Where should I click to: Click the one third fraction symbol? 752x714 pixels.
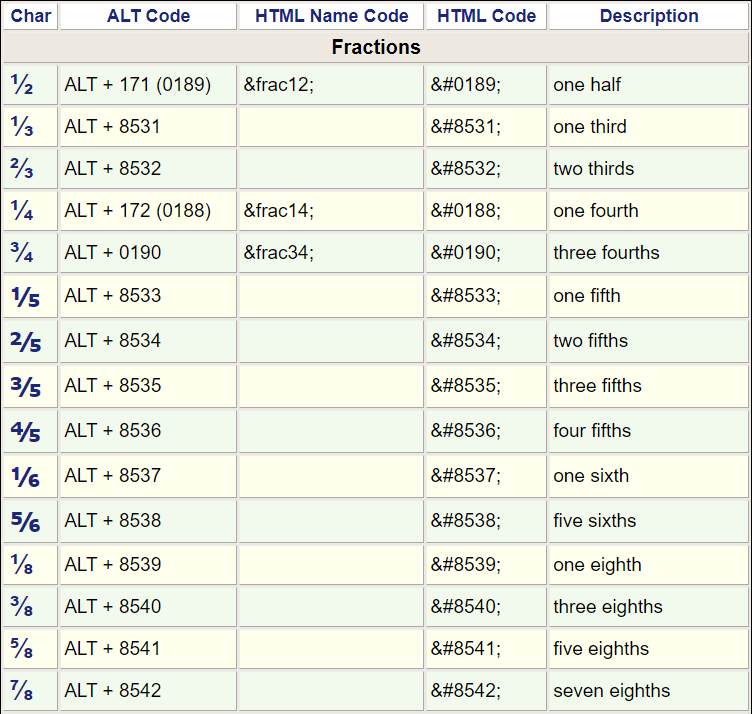pyautogui.click(x=22, y=127)
